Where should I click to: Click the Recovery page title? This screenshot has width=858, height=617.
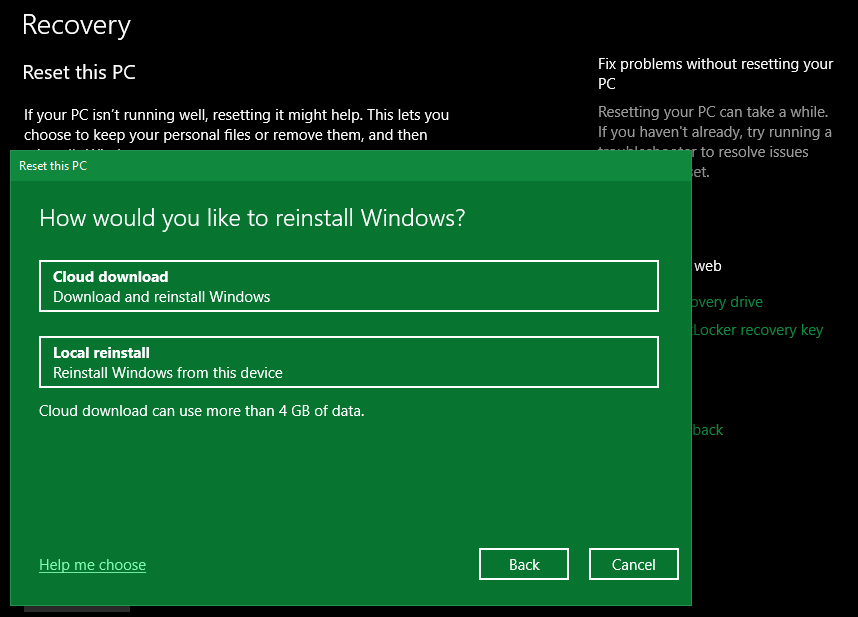pyautogui.click(x=76, y=24)
